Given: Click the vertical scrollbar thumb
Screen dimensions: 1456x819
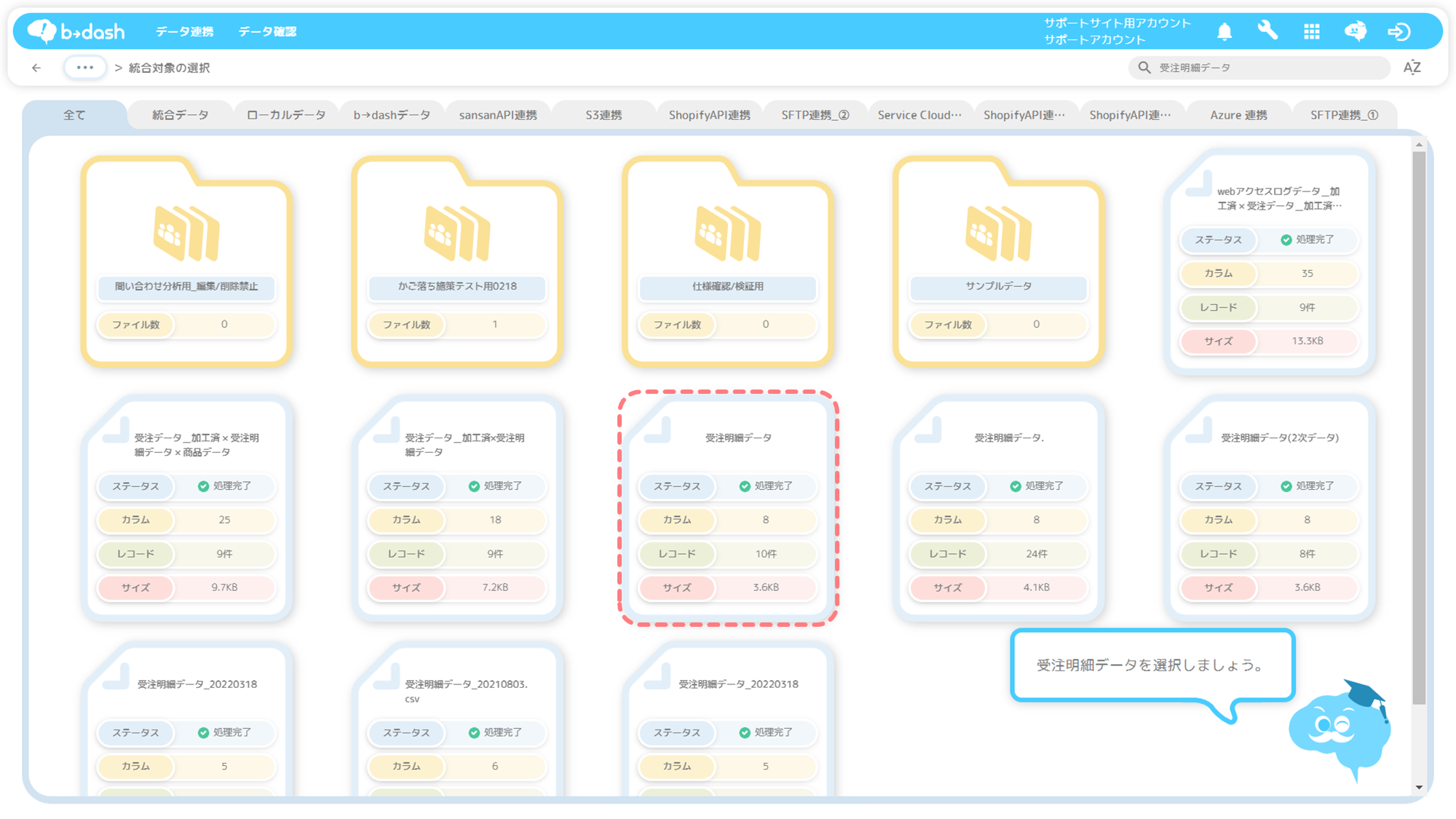Looking at the screenshot, I should click(1419, 427).
